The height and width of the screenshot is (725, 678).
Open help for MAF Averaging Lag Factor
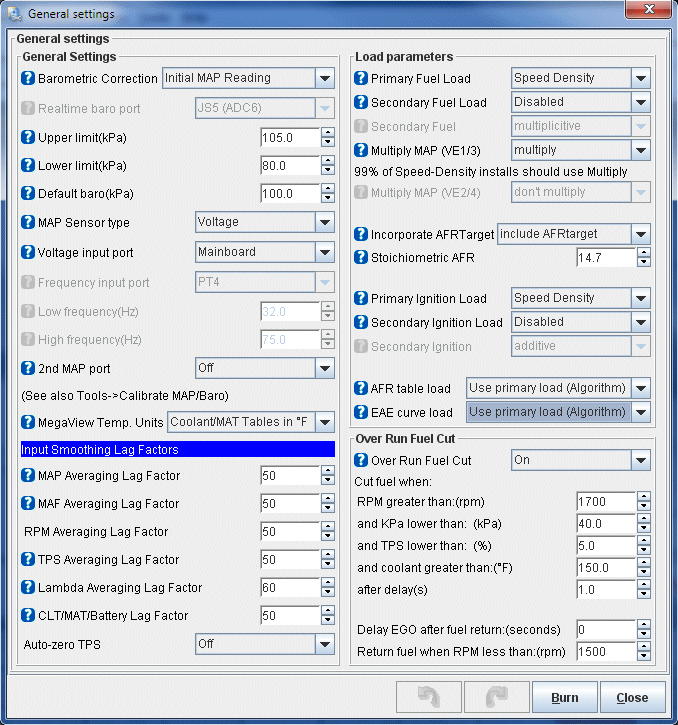point(28,503)
